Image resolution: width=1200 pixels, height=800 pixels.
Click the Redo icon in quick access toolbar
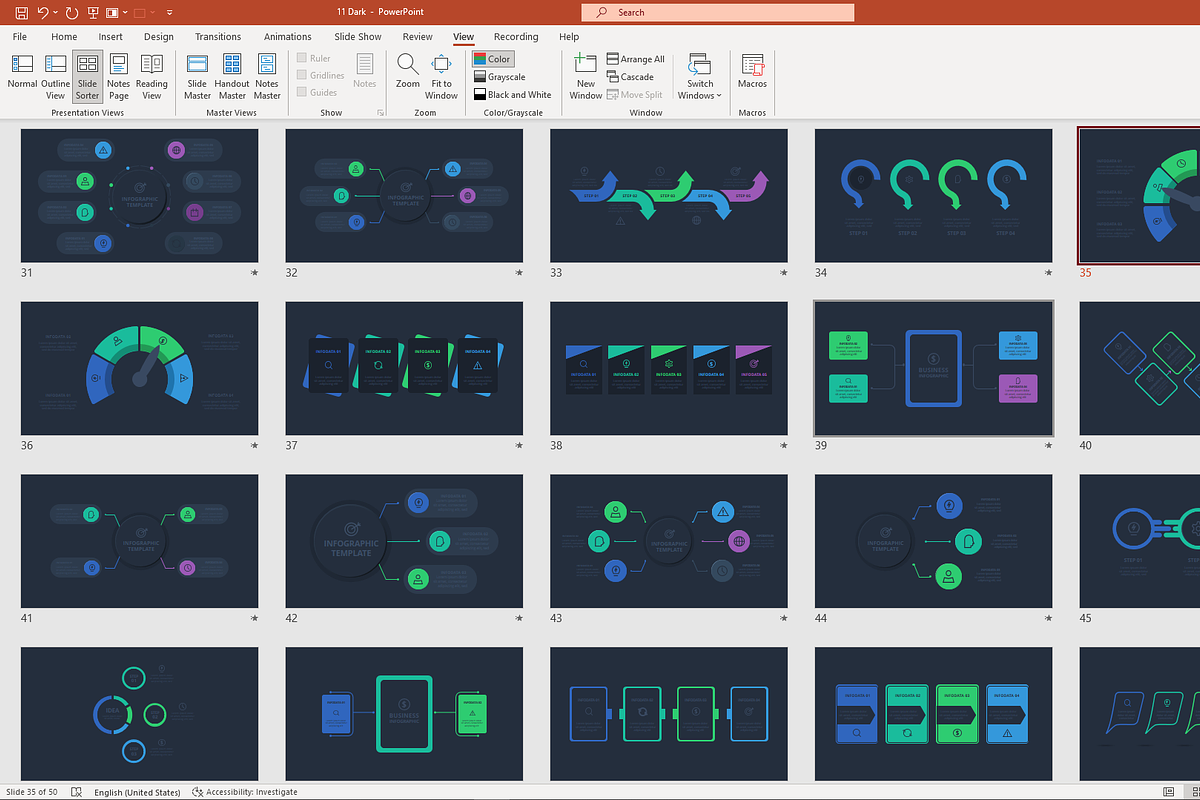tap(72, 13)
